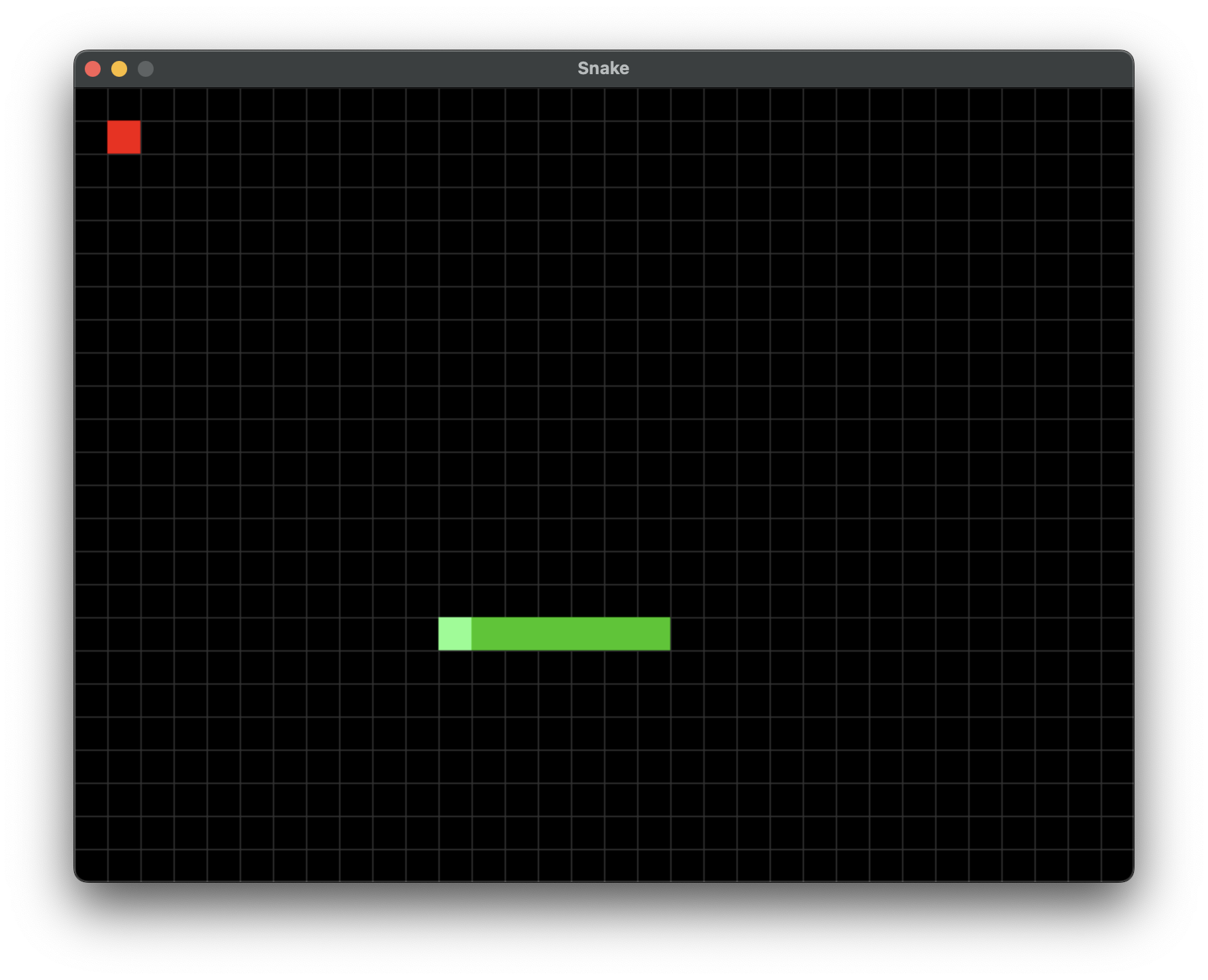Click the Snake window title text
The width and height of the screenshot is (1208, 980).
[603, 68]
